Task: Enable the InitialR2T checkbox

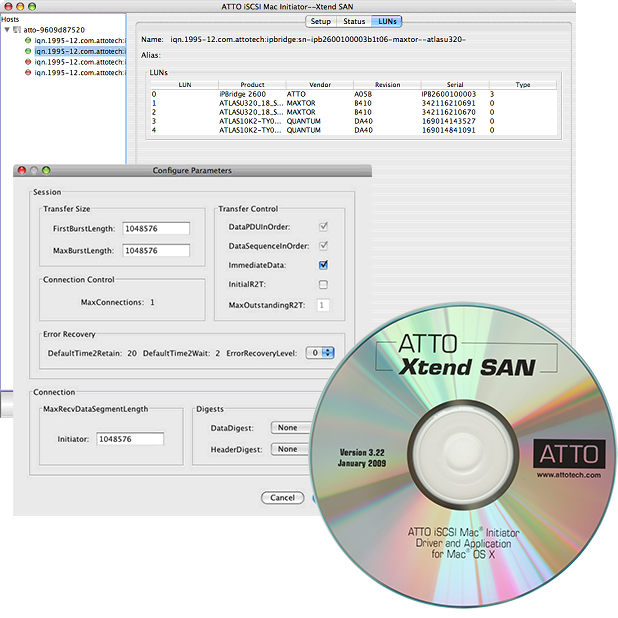Action: pyautogui.click(x=323, y=285)
